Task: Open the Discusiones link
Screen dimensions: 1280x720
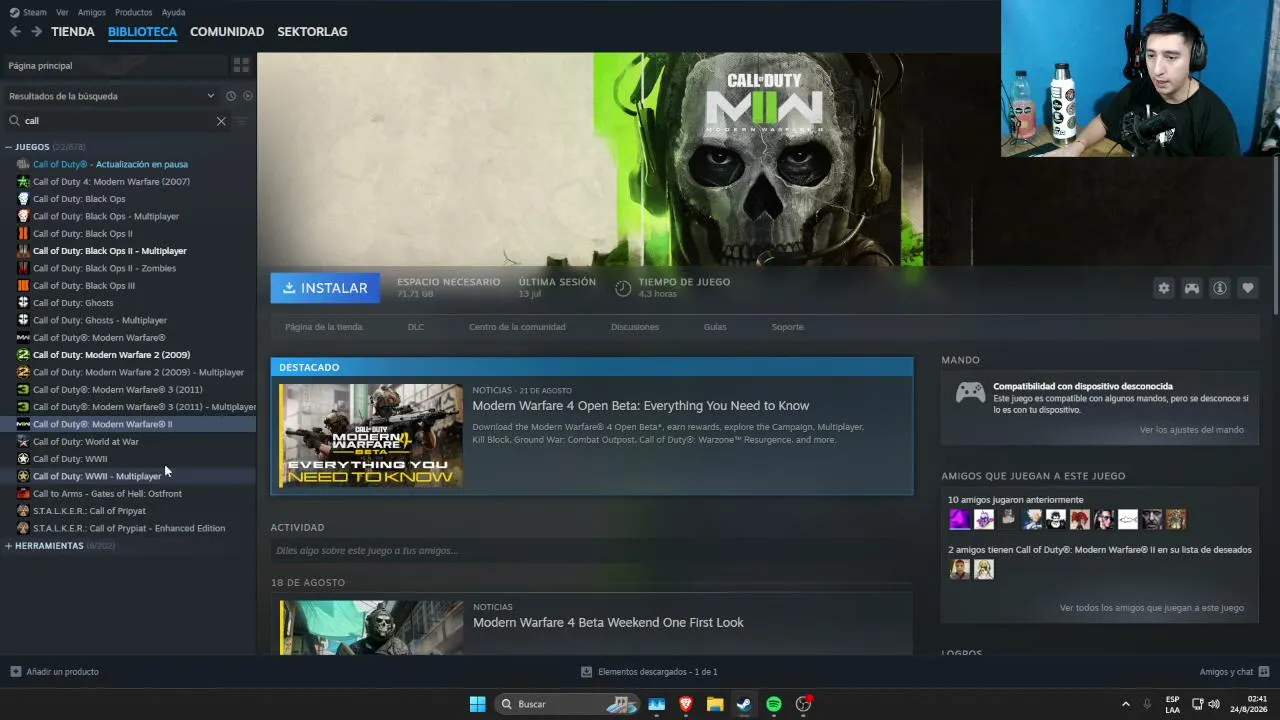Action: pyautogui.click(x=635, y=327)
